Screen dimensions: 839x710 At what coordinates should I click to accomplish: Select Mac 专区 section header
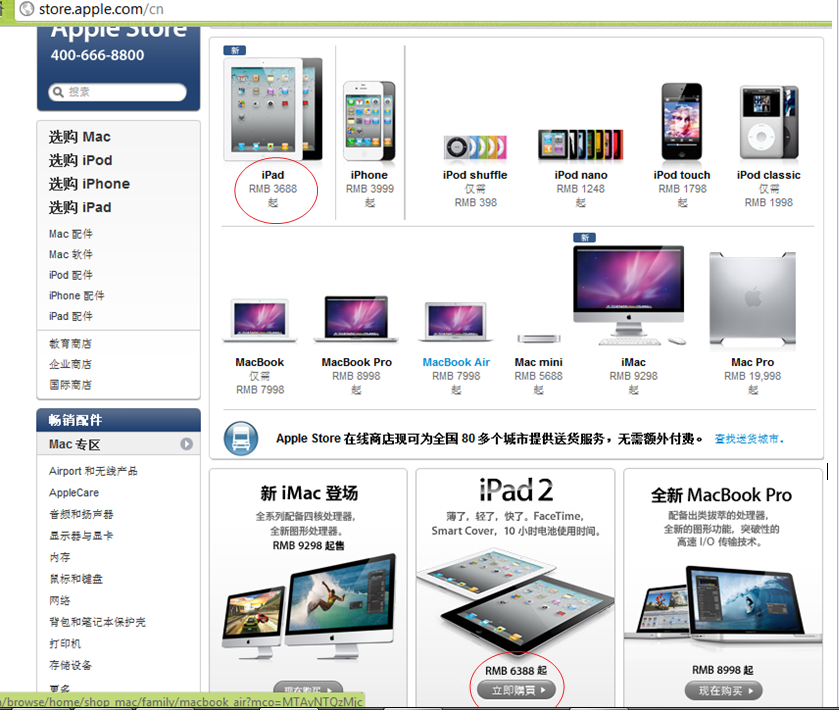tap(118, 444)
